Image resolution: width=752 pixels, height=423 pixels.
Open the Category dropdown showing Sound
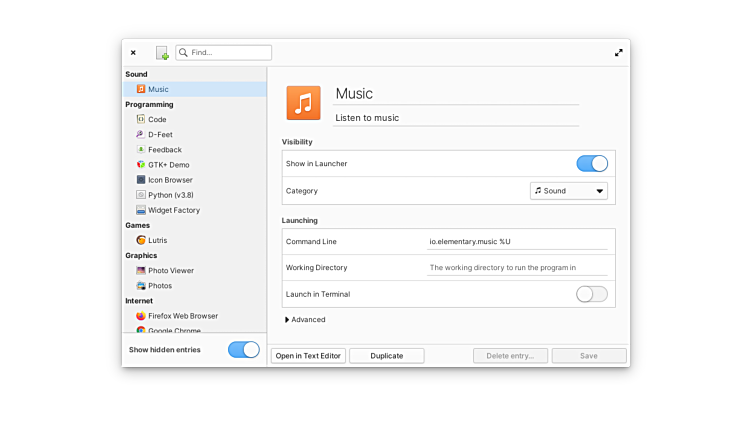pos(568,191)
